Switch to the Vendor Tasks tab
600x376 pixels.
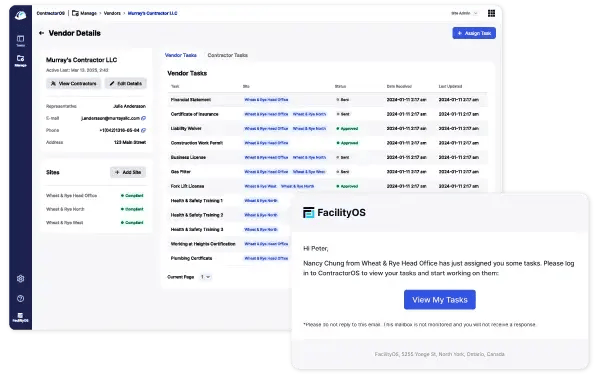[181, 55]
